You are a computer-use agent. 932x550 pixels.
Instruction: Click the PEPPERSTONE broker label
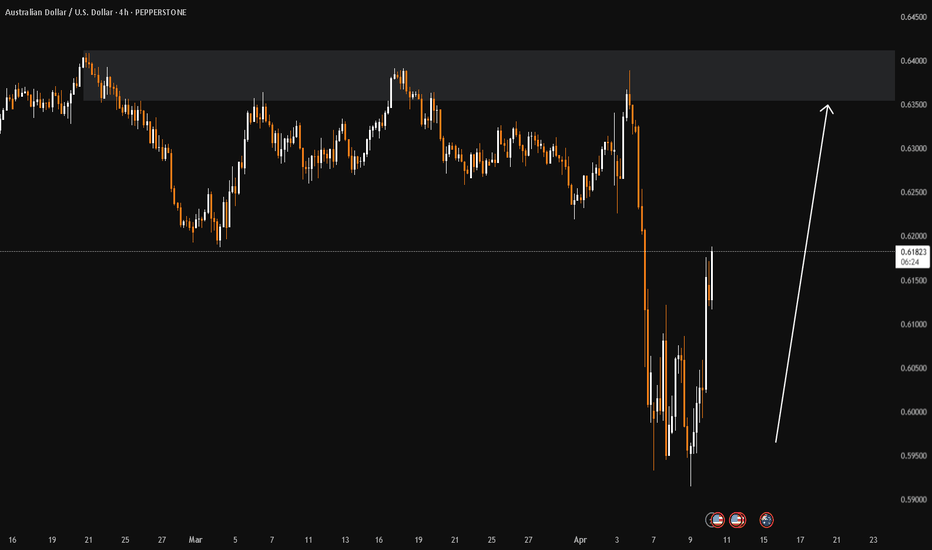coord(160,12)
